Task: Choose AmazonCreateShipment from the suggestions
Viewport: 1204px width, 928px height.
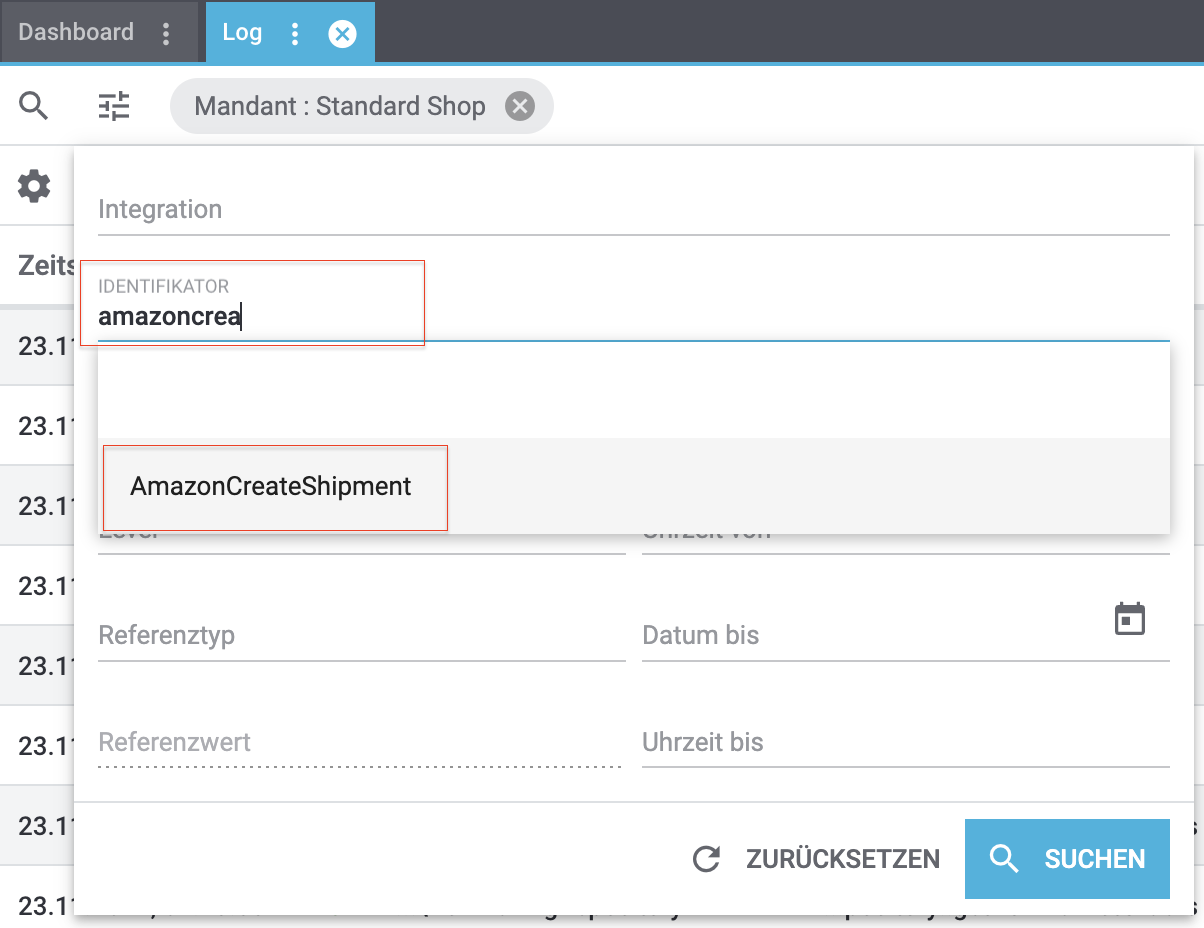Action: (271, 487)
